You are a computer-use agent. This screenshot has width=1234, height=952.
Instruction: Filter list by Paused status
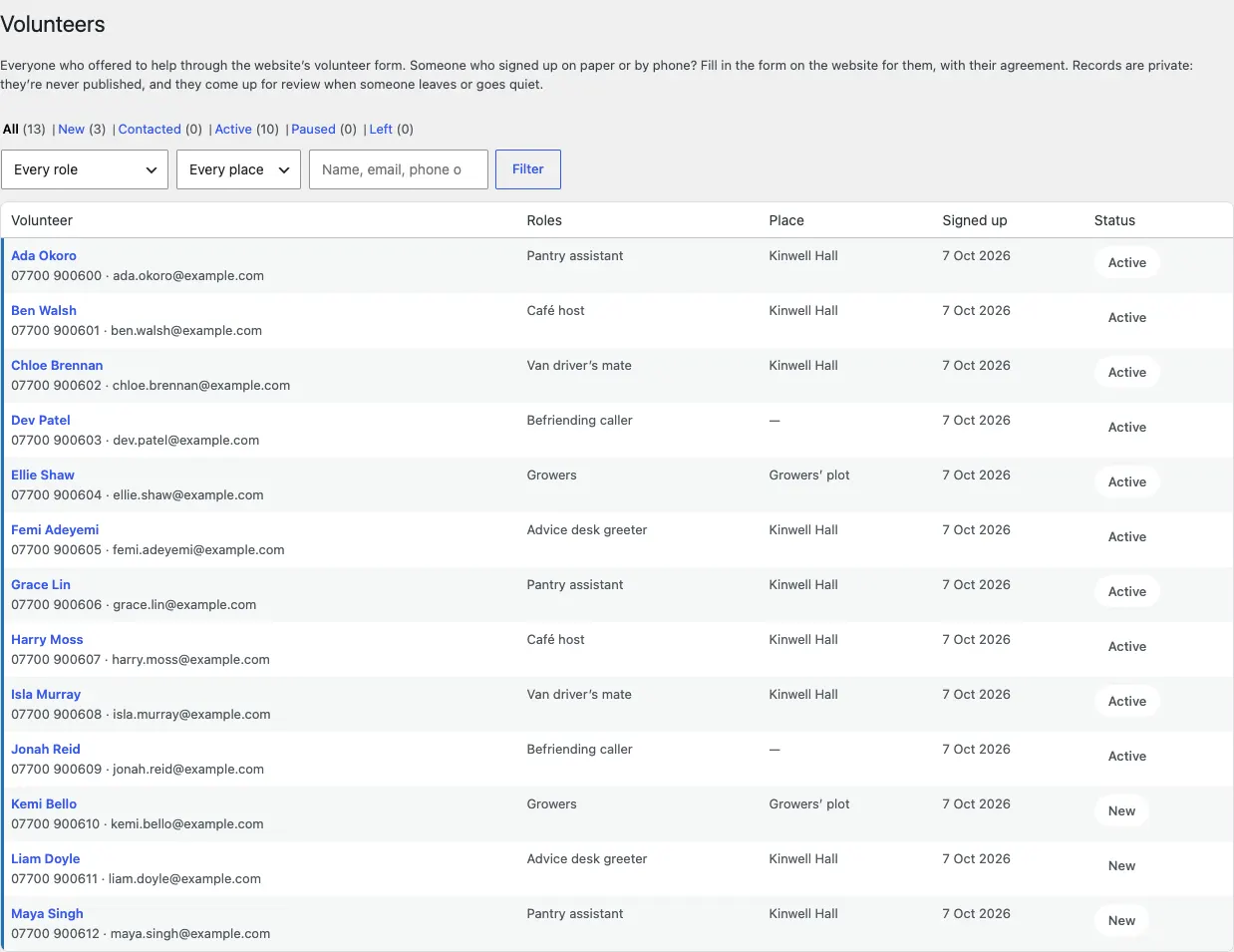point(313,129)
